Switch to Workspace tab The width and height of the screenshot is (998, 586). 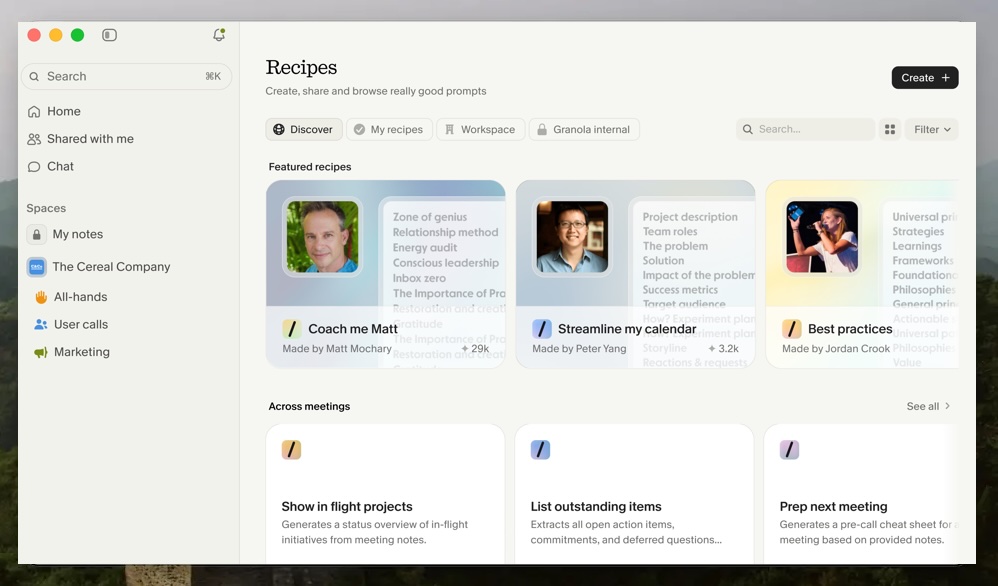point(481,129)
